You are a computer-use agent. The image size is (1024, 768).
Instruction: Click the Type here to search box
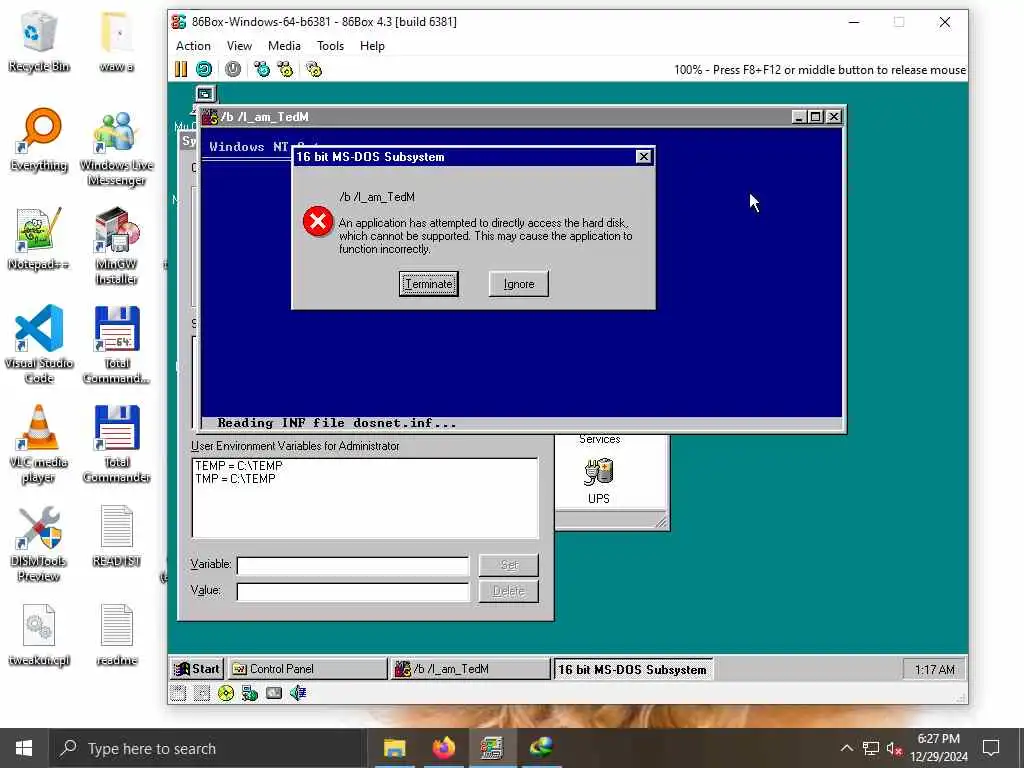click(x=208, y=748)
